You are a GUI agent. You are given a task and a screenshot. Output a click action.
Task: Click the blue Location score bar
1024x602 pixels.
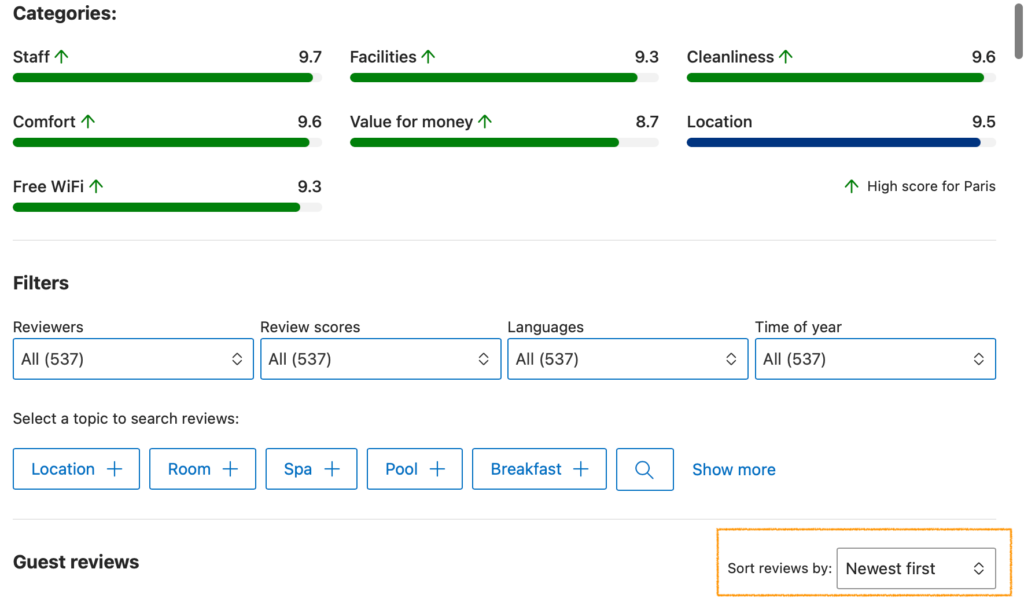(x=841, y=142)
